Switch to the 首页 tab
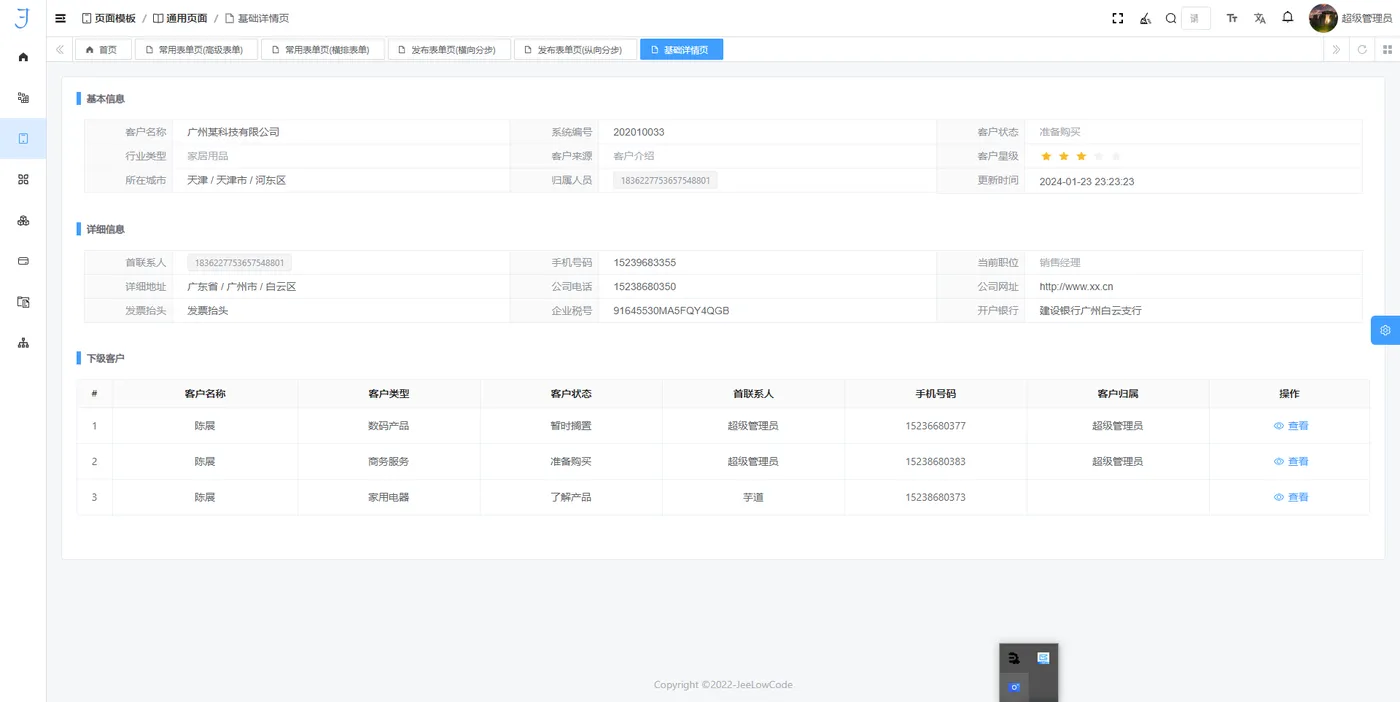Viewport: 1400px width, 702px height. point(103,48)
